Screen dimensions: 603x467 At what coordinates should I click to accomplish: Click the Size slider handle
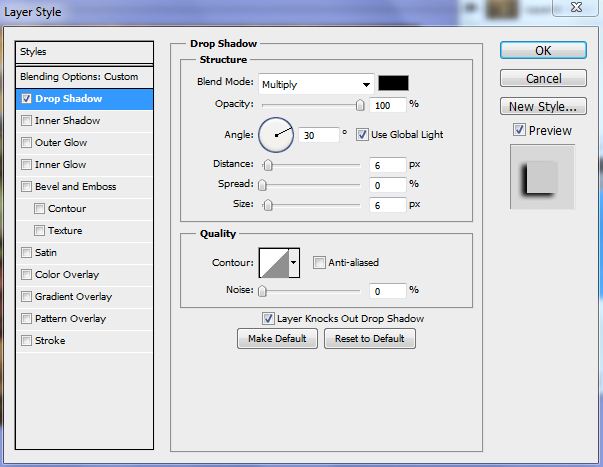point(268,205)
